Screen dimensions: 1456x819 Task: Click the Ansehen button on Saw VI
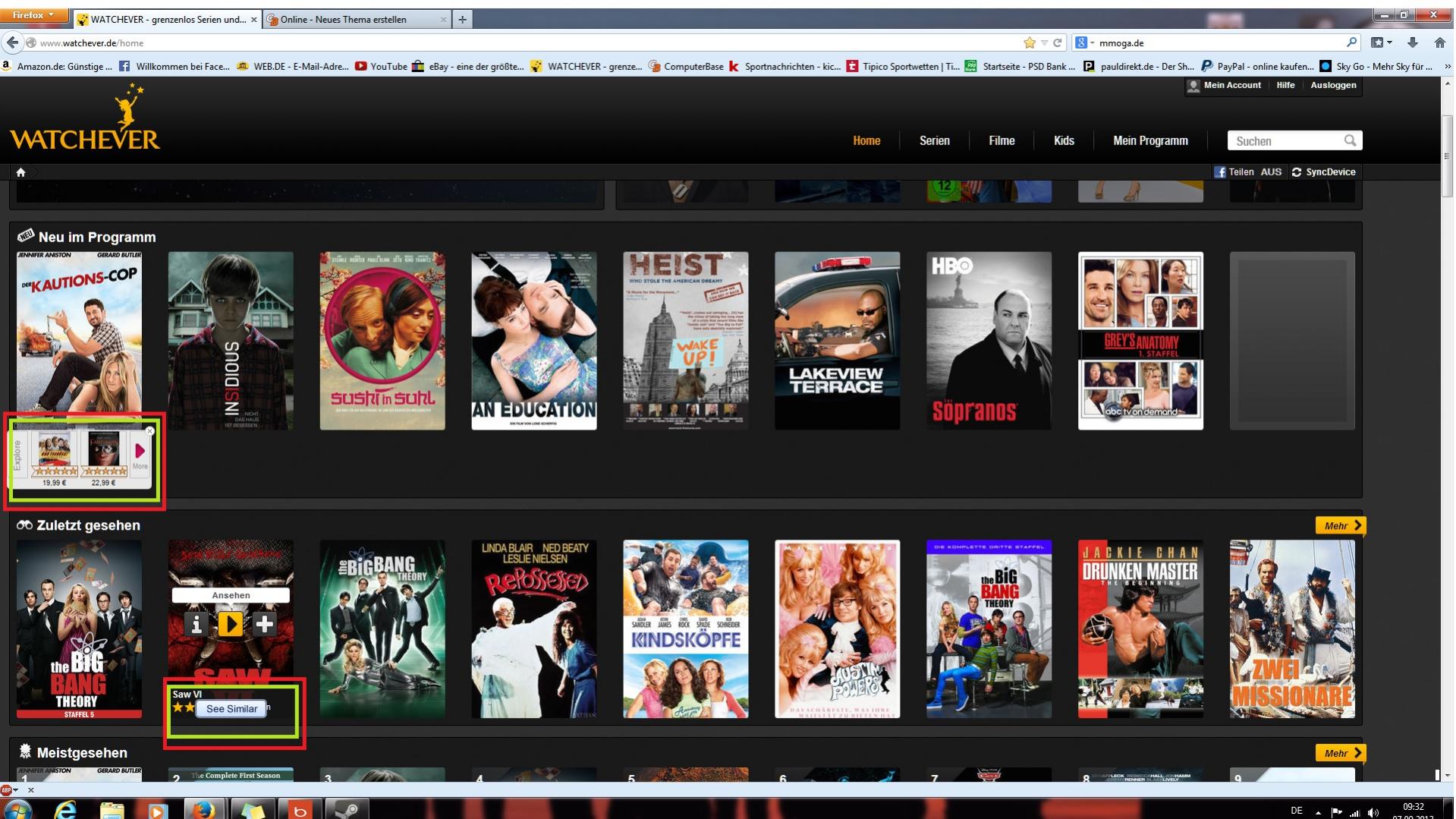point(231,595)
